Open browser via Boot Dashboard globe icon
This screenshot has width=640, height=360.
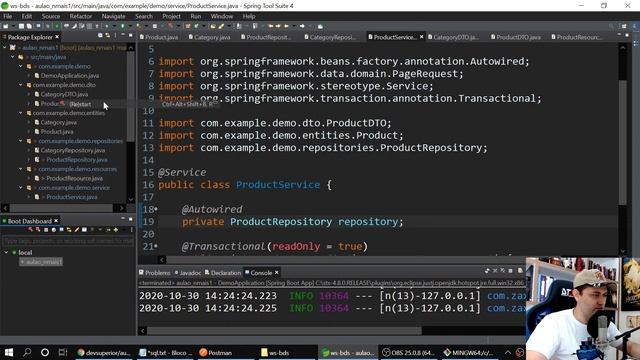(x=54, y=230)
